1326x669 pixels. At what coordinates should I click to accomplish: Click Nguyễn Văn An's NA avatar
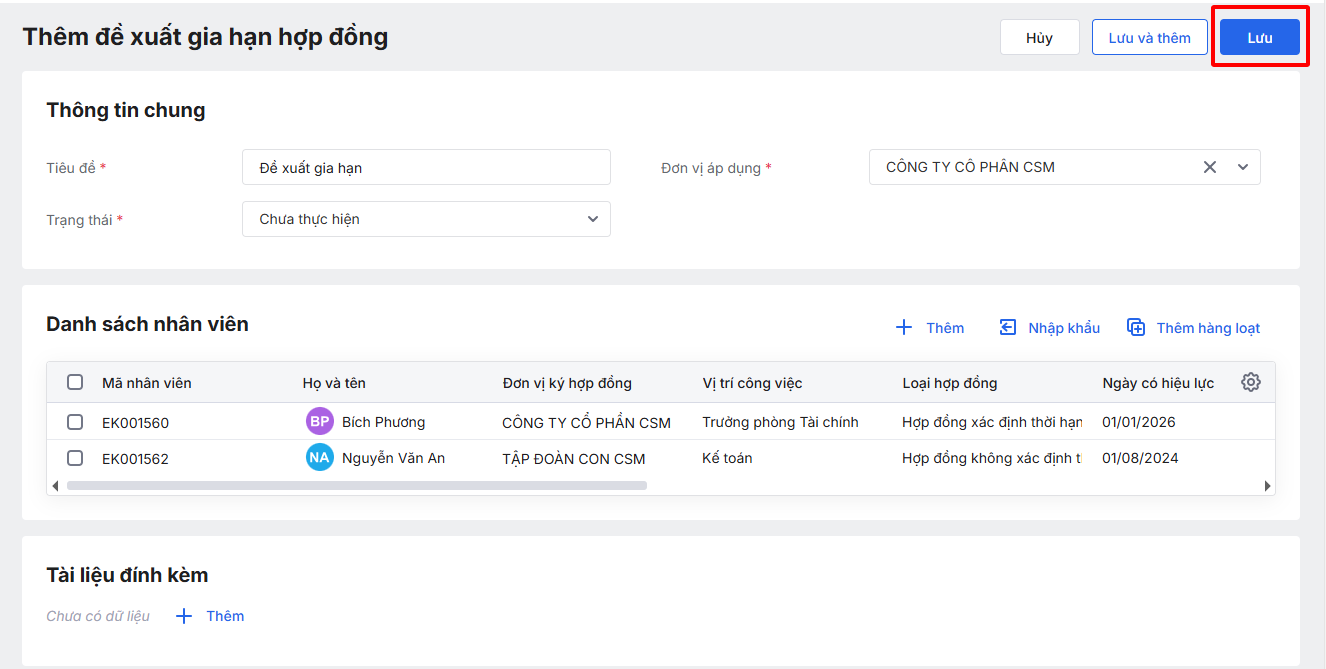tap(319, 458)
